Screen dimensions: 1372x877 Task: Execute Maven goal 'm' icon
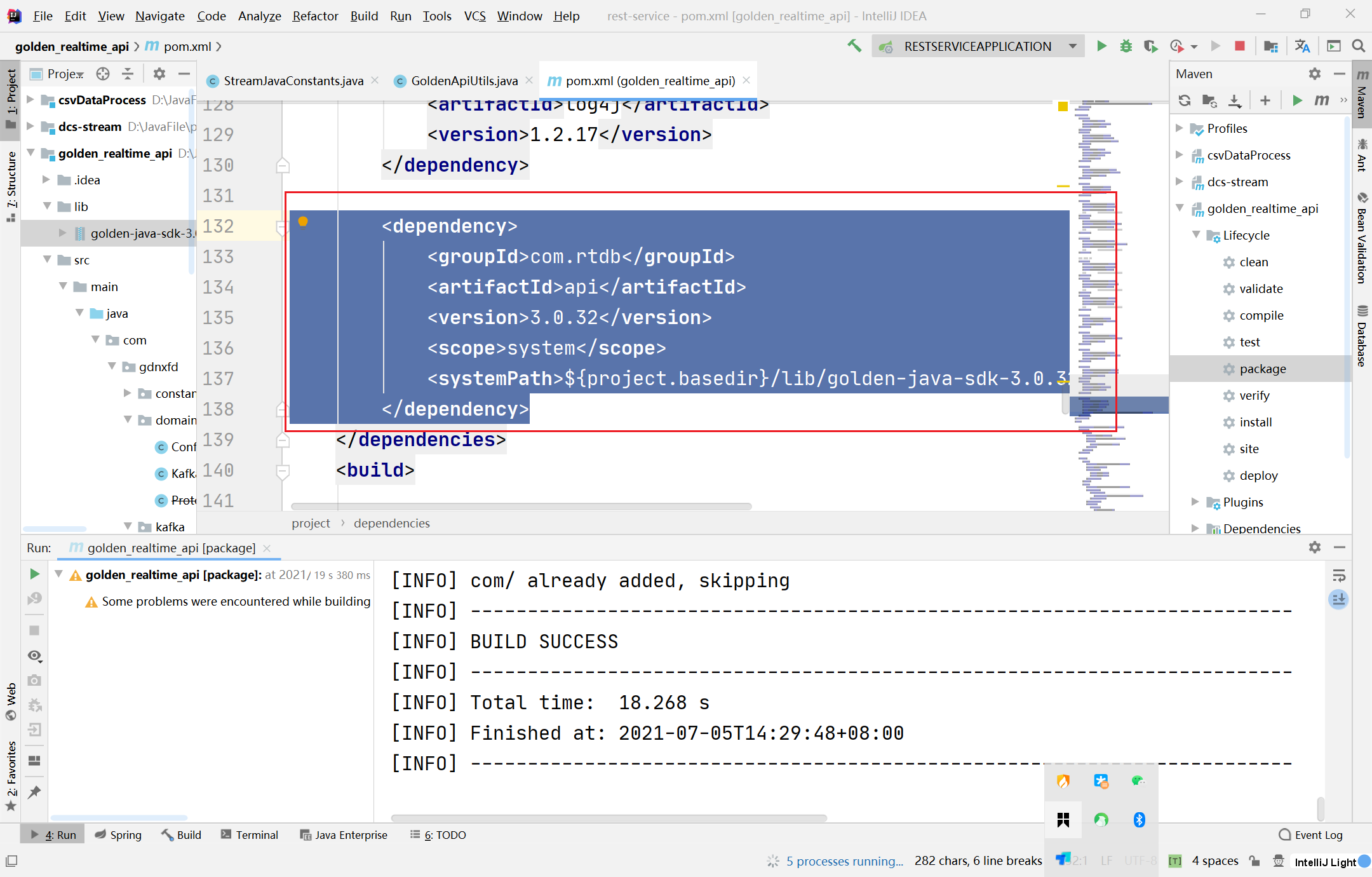tap(1322, 100)
